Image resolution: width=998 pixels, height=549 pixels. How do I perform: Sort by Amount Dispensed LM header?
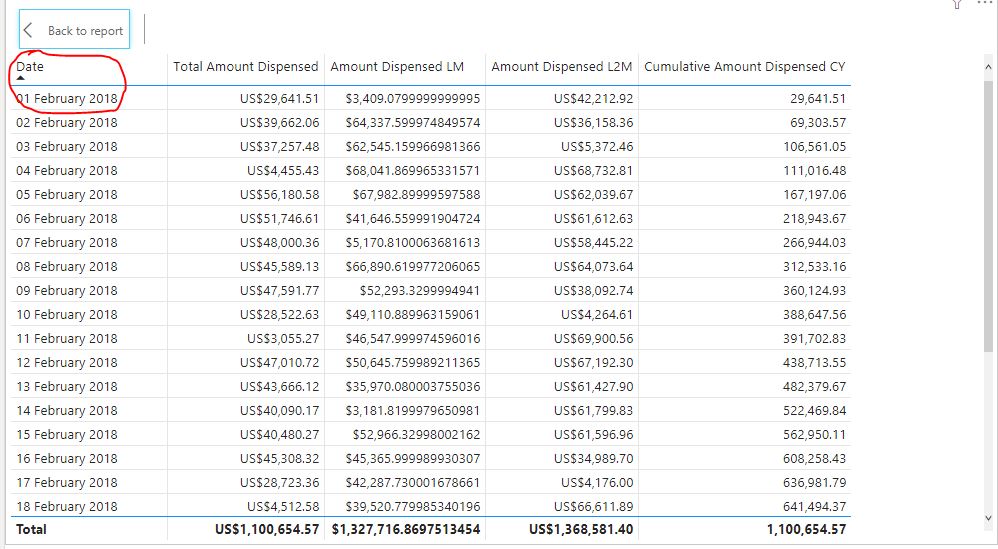(x=397, y=66)
